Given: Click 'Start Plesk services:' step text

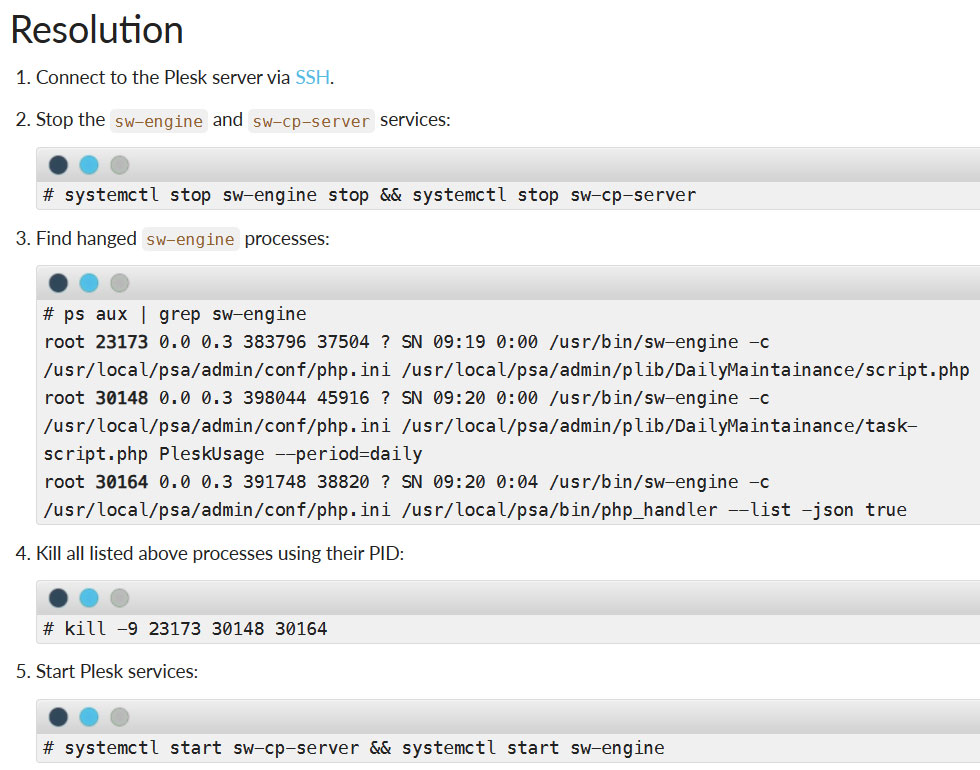Looking at the screenshot, I should pyautogui.click(x=117, y=672).
